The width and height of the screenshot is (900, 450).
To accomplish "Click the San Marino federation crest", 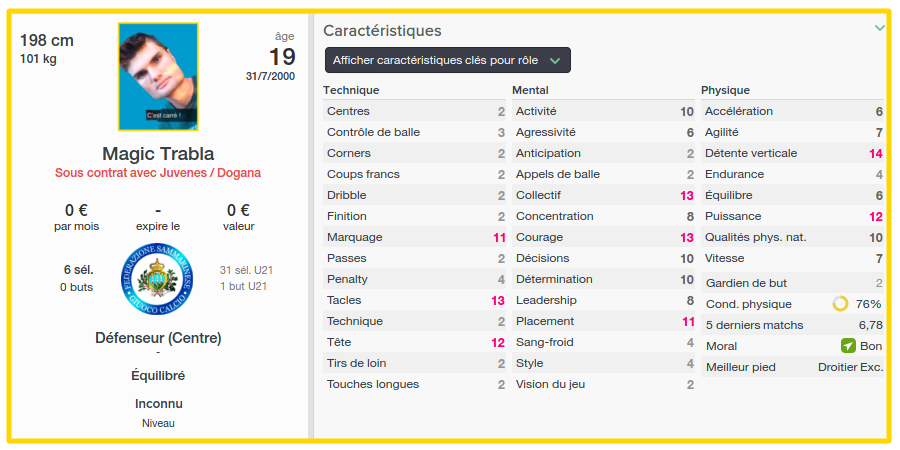I will click(x=157, y=278).
